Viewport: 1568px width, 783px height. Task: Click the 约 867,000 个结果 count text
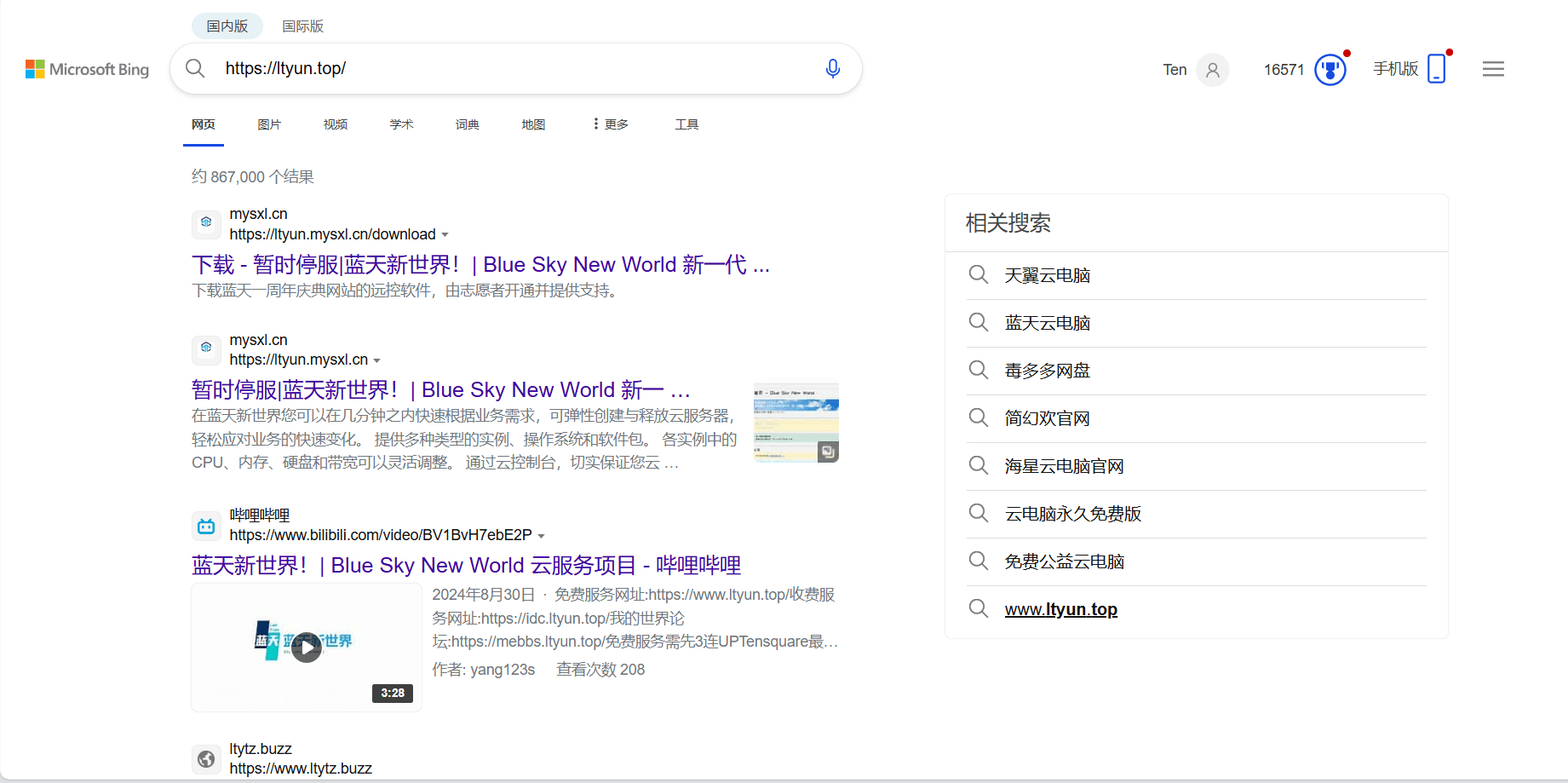click(x=253, y=176)
